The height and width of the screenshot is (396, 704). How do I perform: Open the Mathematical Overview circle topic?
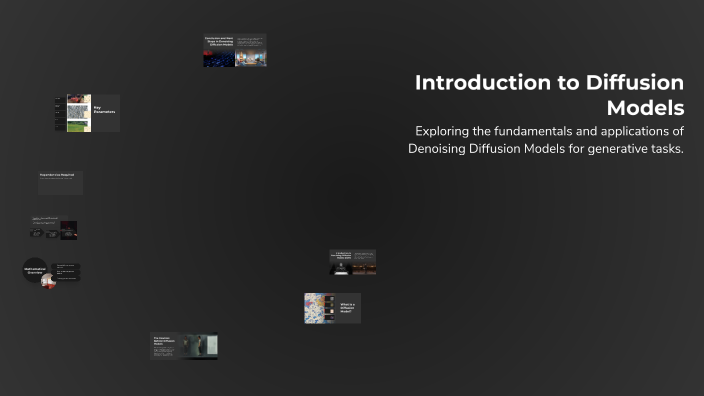point(35,270)
